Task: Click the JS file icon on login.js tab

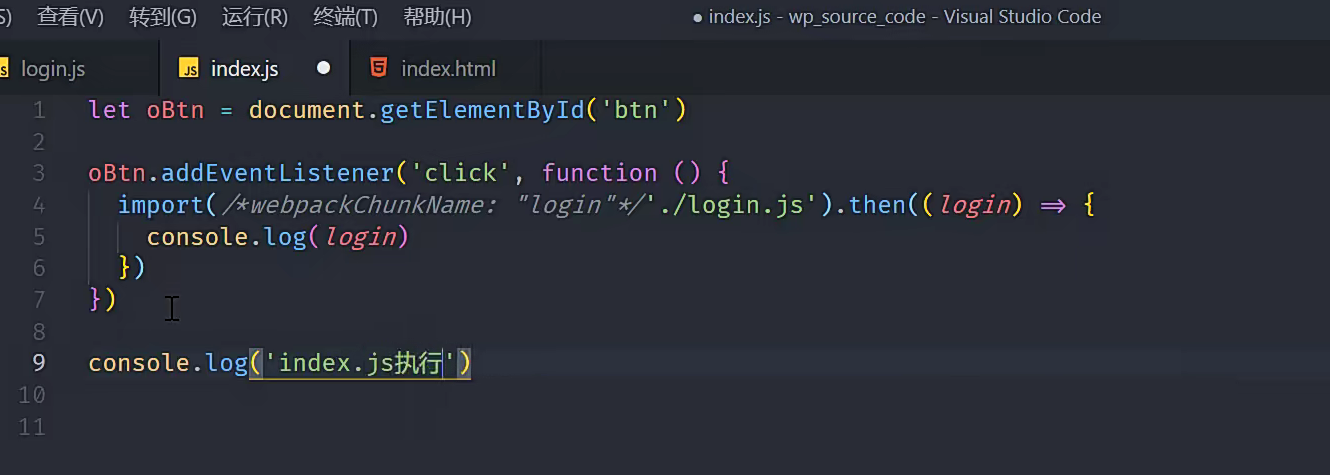Action: pyautogui.click(x=3, y=68)
